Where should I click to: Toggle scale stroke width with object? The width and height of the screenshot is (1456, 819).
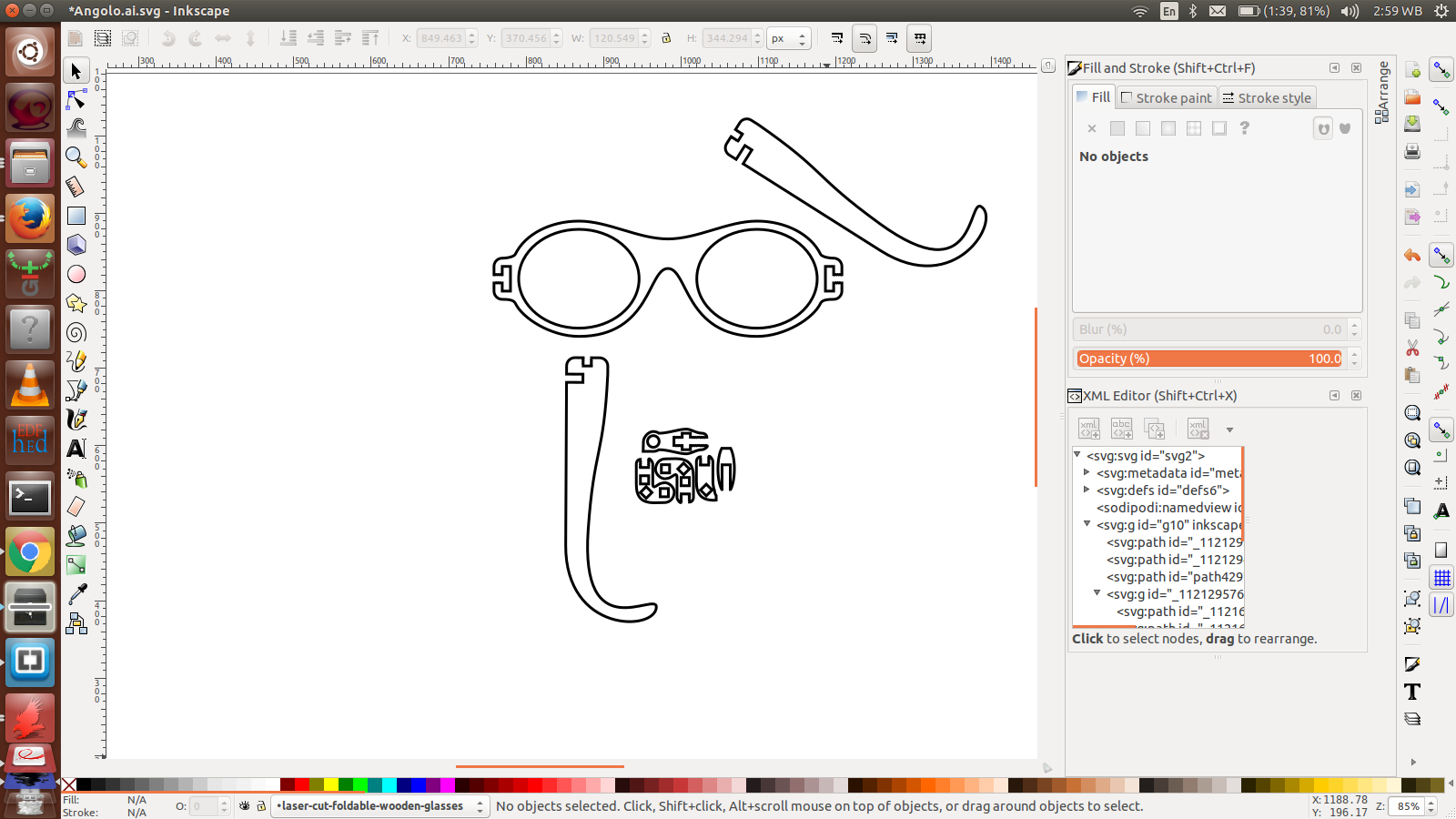[837, 38]
